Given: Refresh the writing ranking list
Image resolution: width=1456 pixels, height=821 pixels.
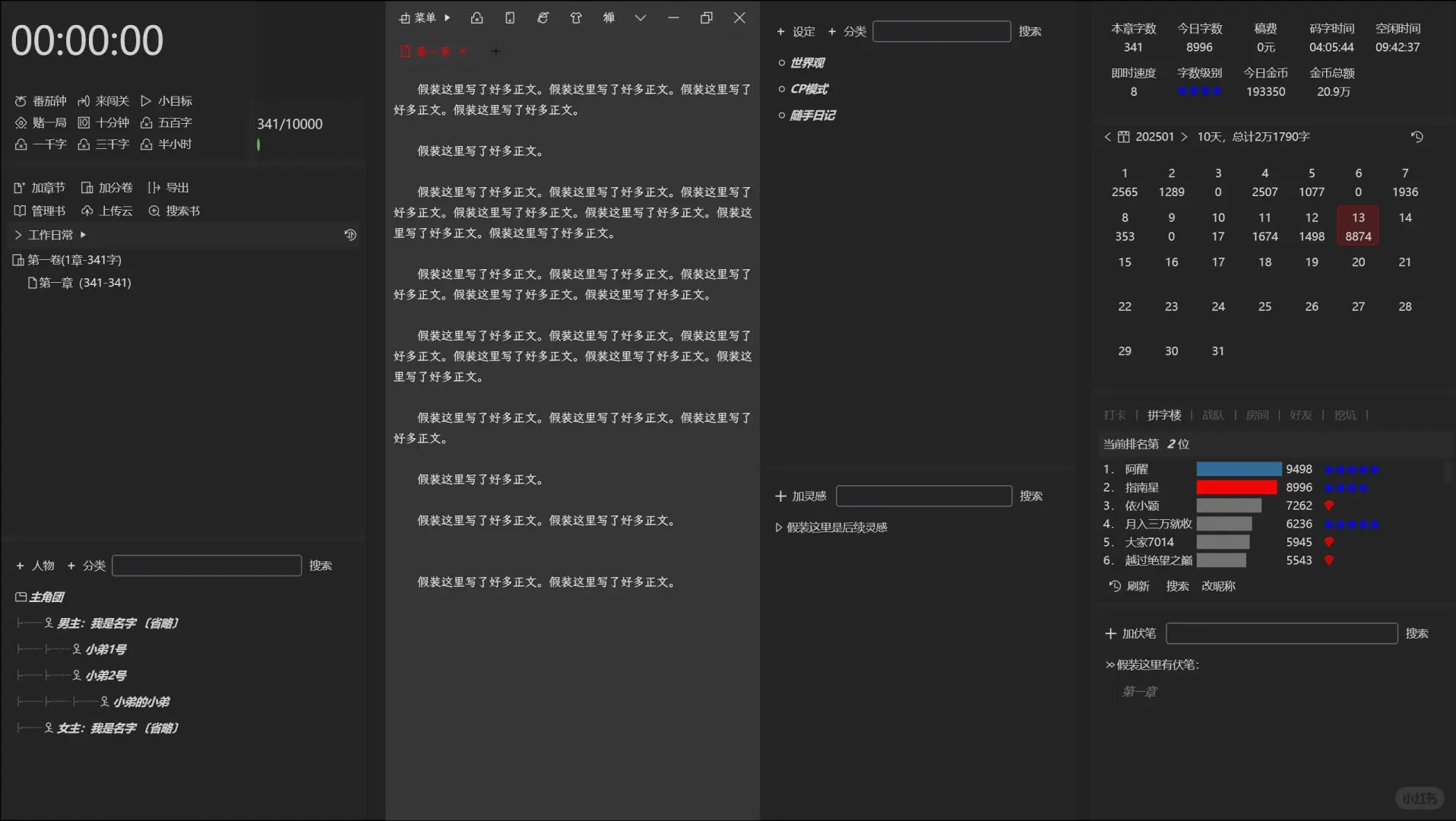Looking at the screenshot, I should tap(1129, 586).
